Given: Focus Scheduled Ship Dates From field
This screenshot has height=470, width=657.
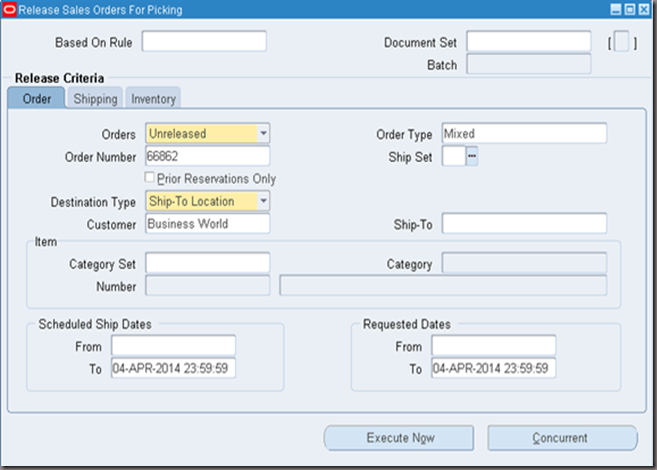Looking at the screenshot, I should click(x=173, y=346).
